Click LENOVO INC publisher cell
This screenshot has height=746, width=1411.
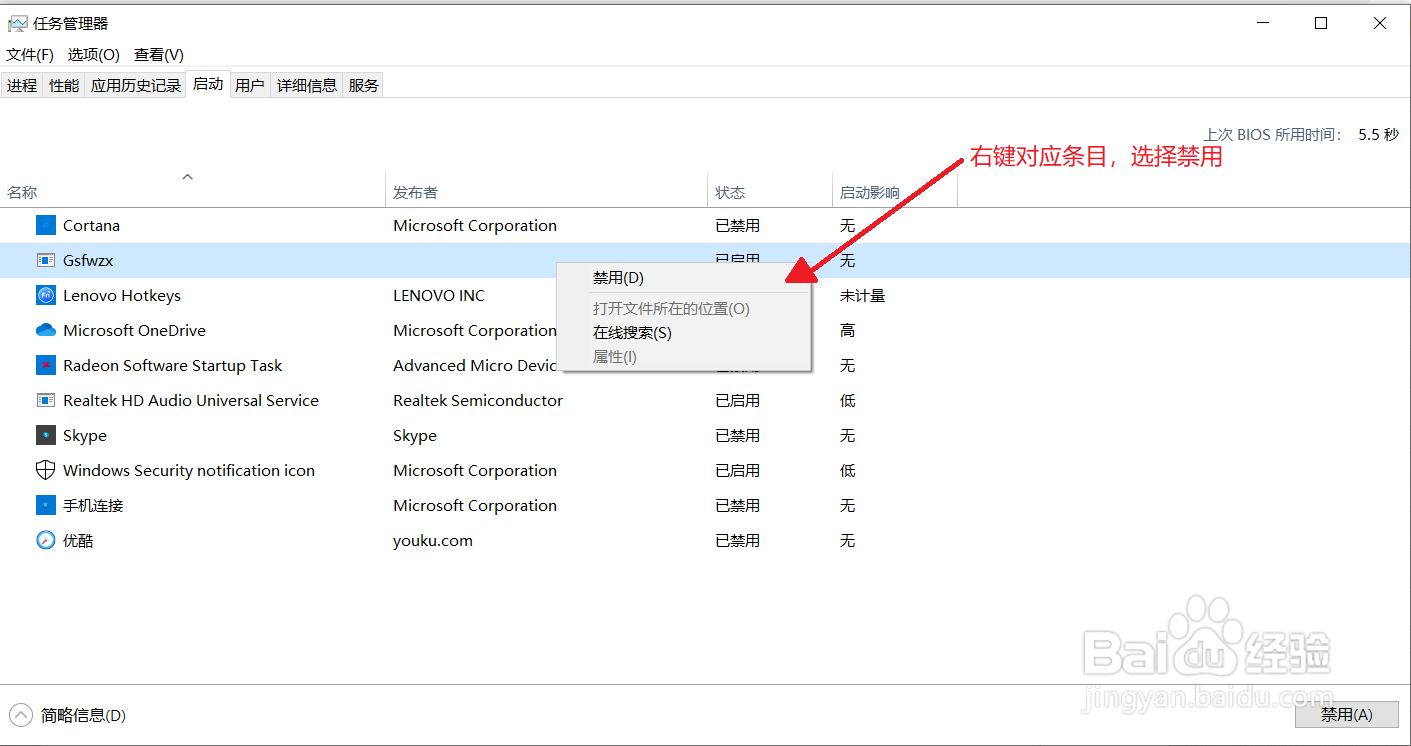coord(439,295)
